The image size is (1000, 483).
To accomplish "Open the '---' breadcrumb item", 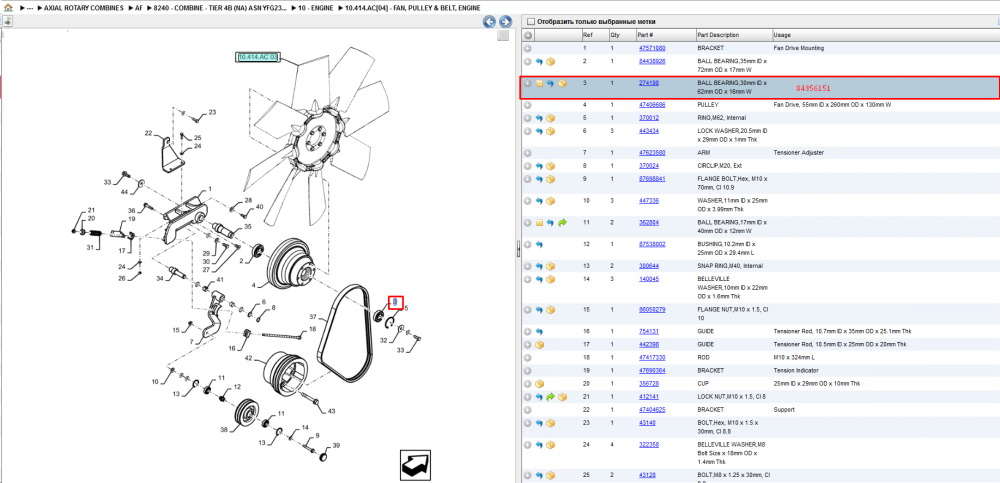I will click(x=29, y=8).
